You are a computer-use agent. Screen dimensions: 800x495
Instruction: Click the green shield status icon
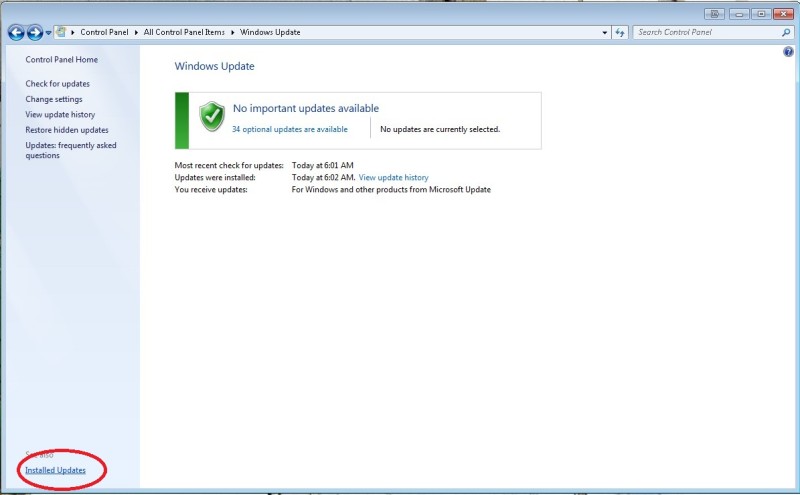point(212,116)
